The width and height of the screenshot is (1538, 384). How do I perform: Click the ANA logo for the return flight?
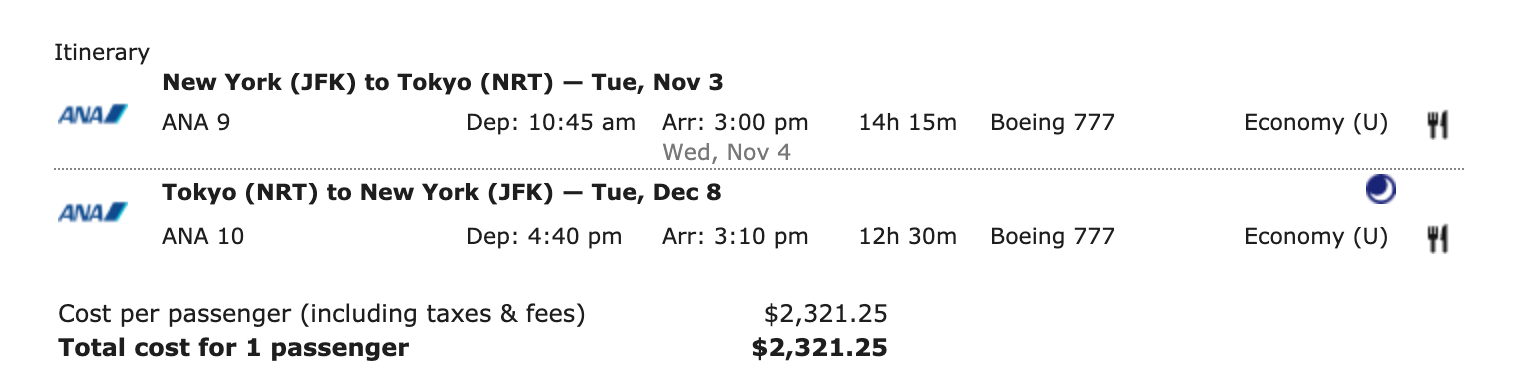pyautogui.click(x=93, y=212)
